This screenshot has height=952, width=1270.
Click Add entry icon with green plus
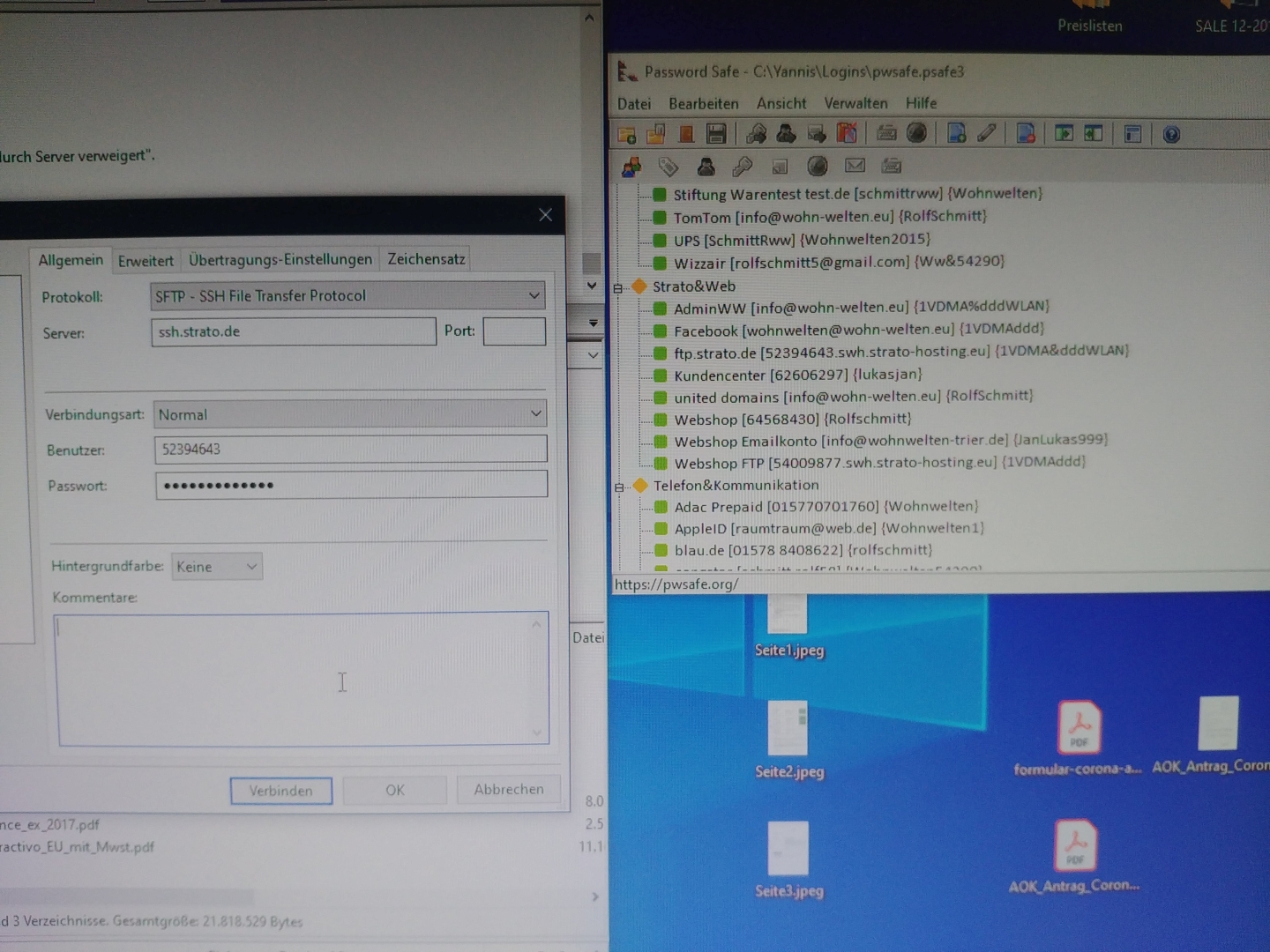tap(957, 134)
